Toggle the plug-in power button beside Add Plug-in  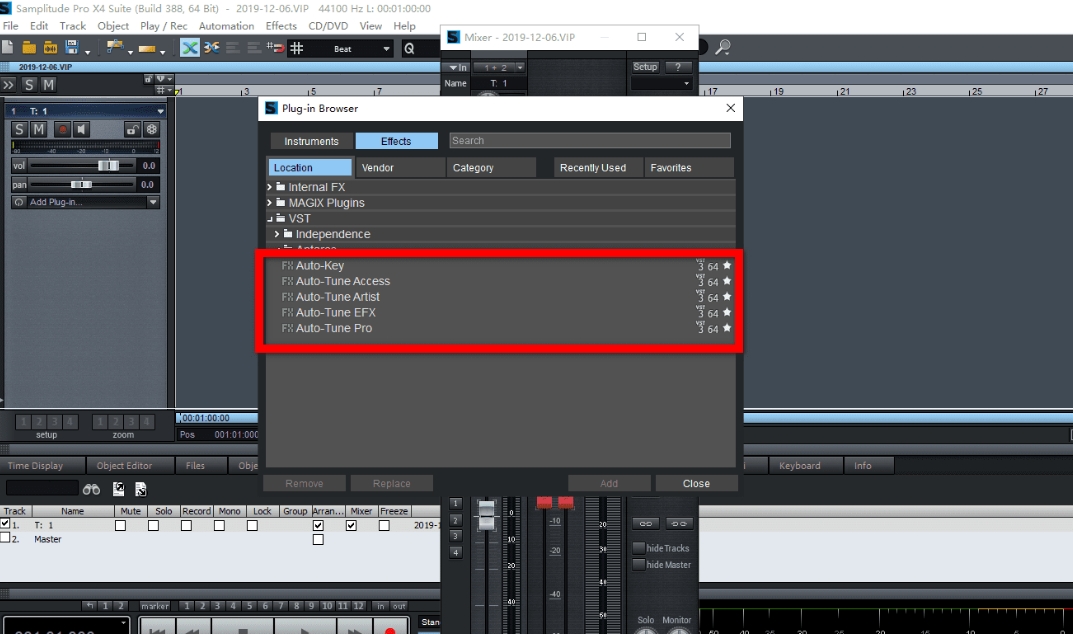tap(19, 202)
